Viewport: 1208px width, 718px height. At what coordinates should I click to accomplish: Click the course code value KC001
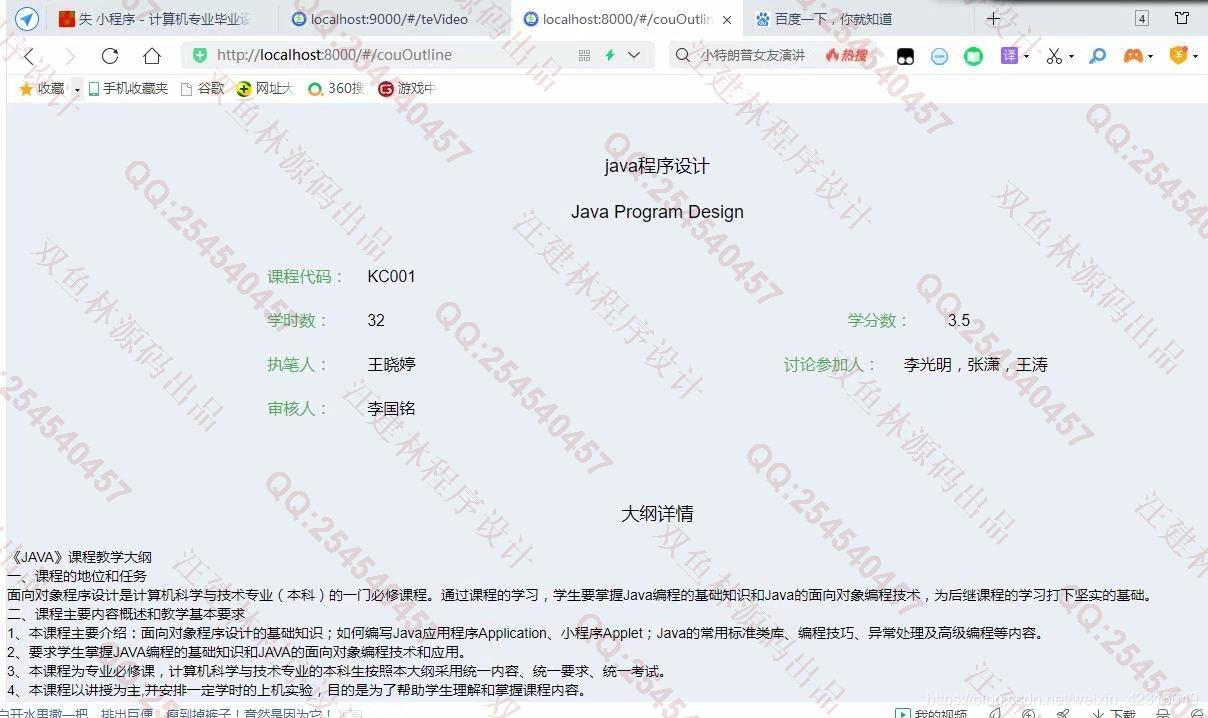391,276
